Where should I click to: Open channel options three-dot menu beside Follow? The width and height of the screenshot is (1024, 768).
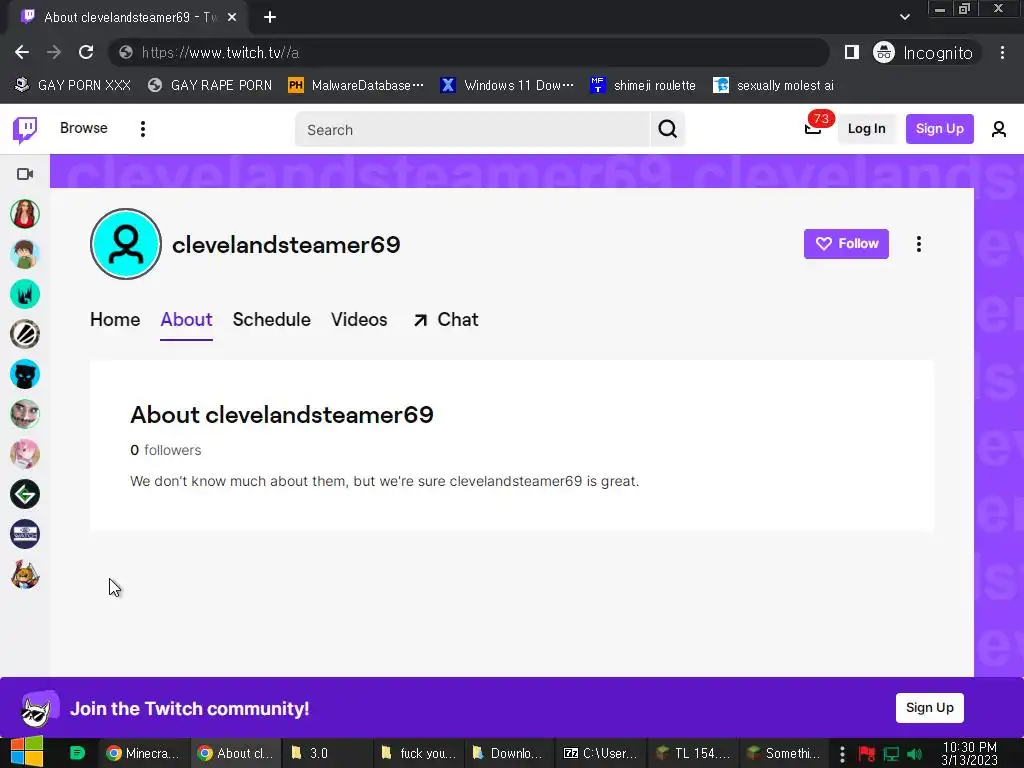click(x=919, y=244)
